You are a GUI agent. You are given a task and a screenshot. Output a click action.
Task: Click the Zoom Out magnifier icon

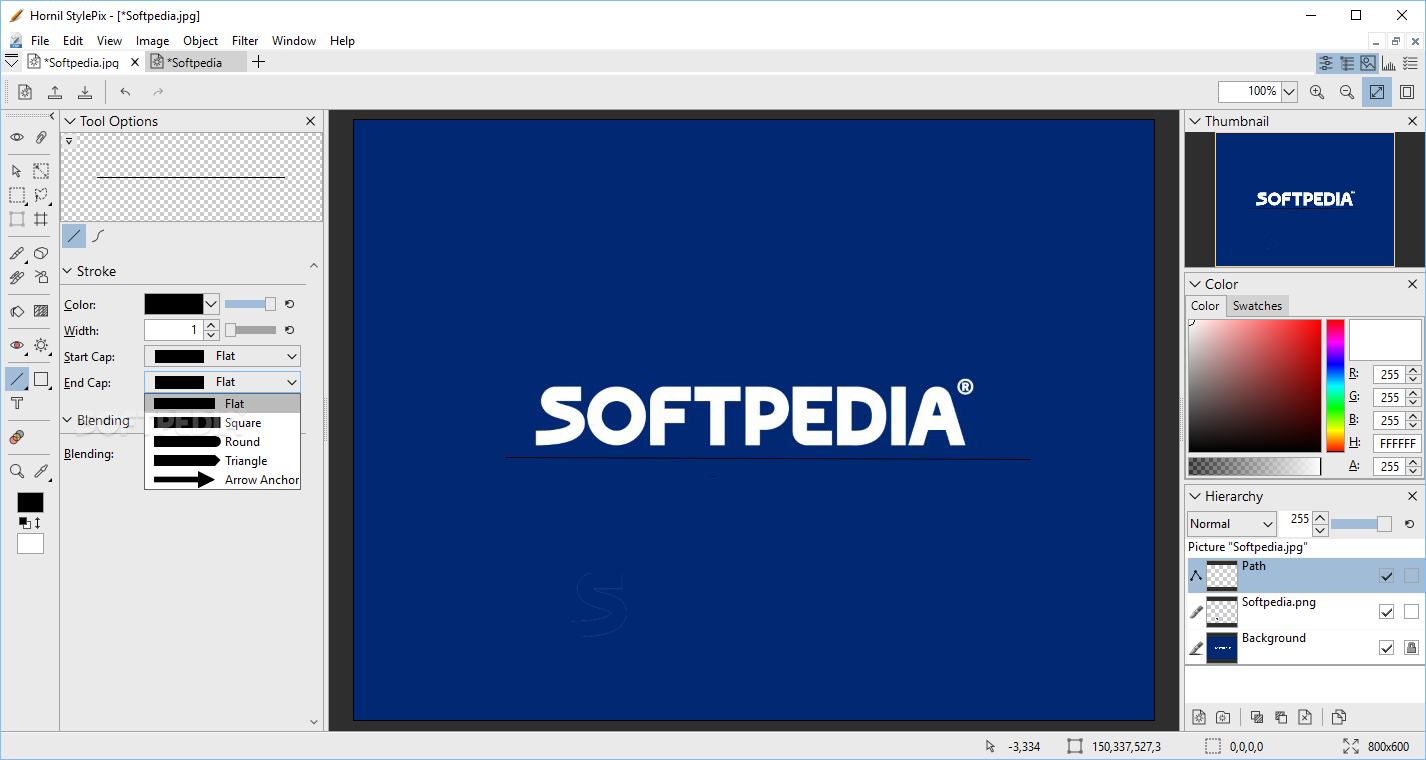[x=1347, y=92]
